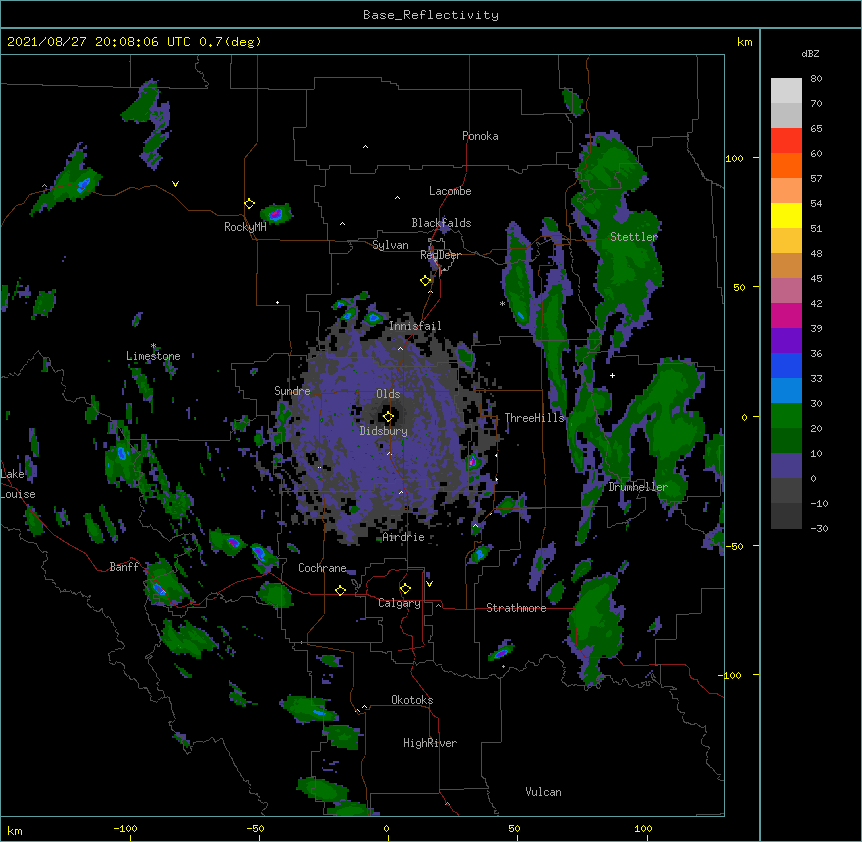Viewport: 862px width, 842px height.
Task: Click the Base_Reflectivity title
Action: pyautogui.click(x=431, y=15)
